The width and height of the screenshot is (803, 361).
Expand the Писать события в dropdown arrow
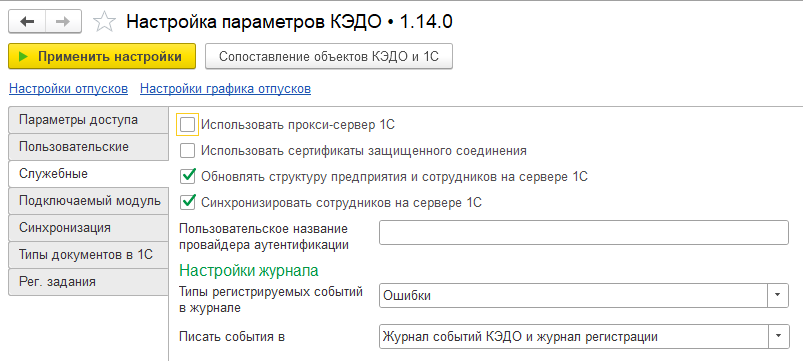[x=778, y=336]
